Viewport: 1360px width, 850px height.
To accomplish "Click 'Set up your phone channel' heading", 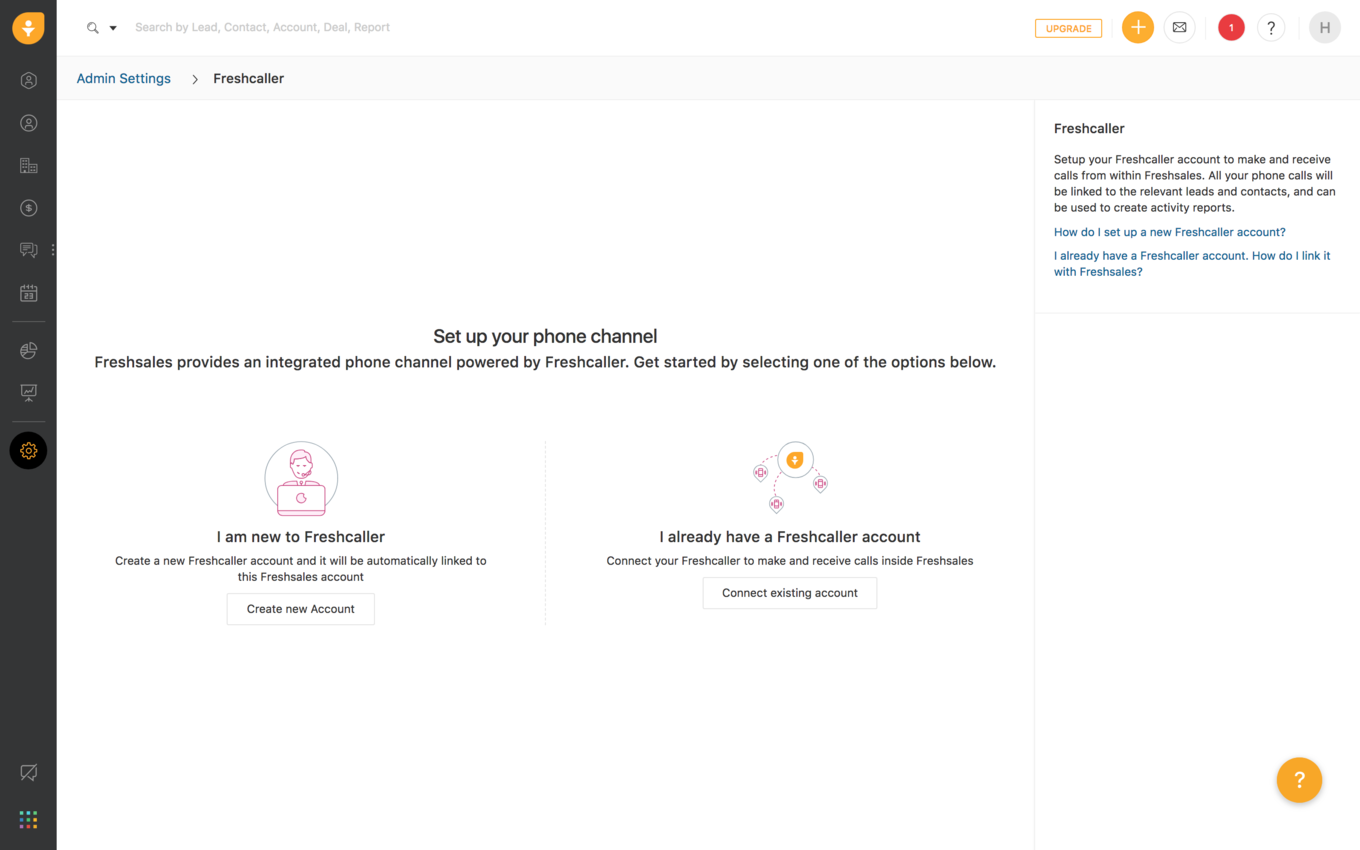I will 545,336.
